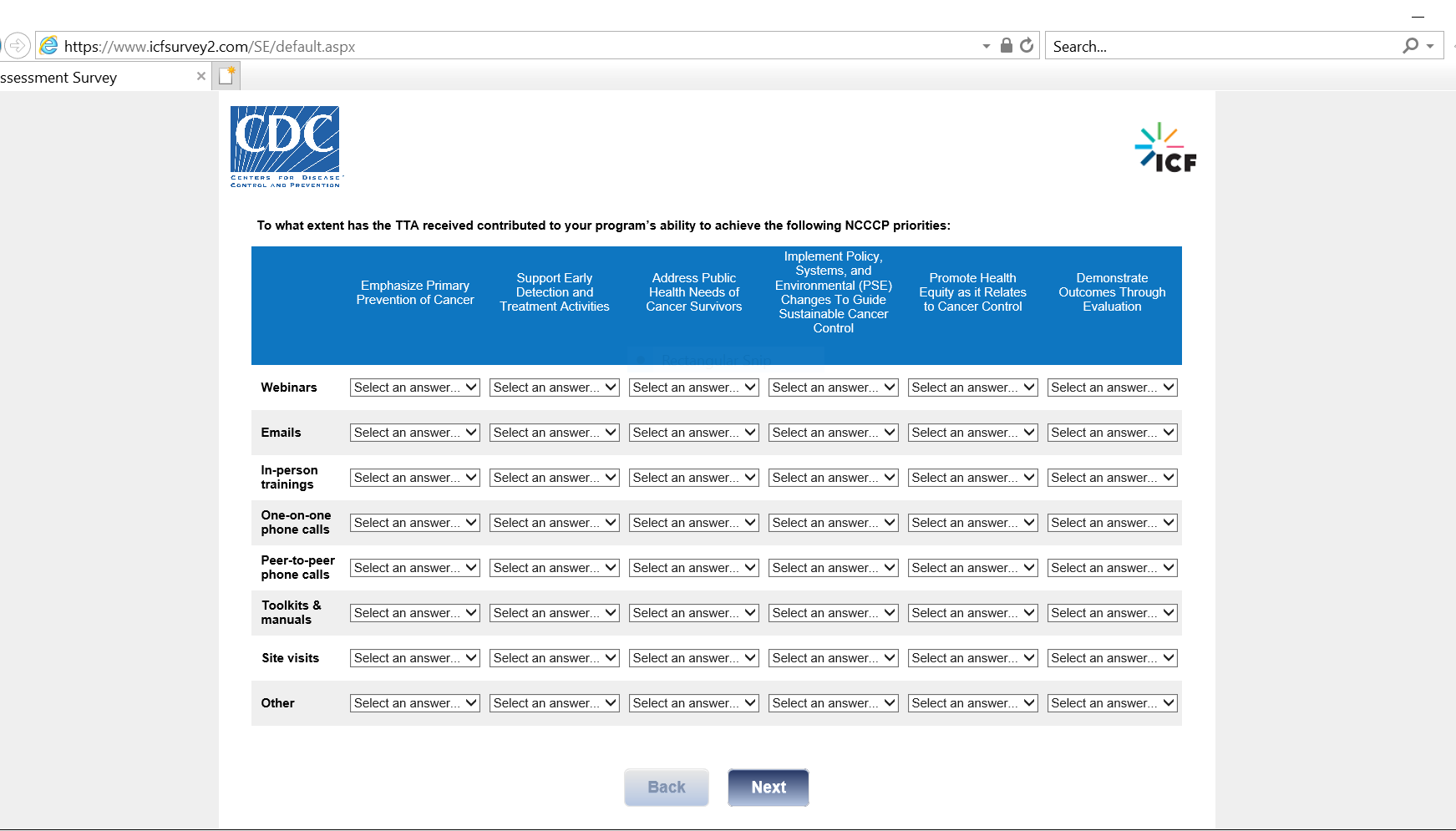Click the browser forward arrow icon
Viewport: 1456px width, 831px height.
18,45
